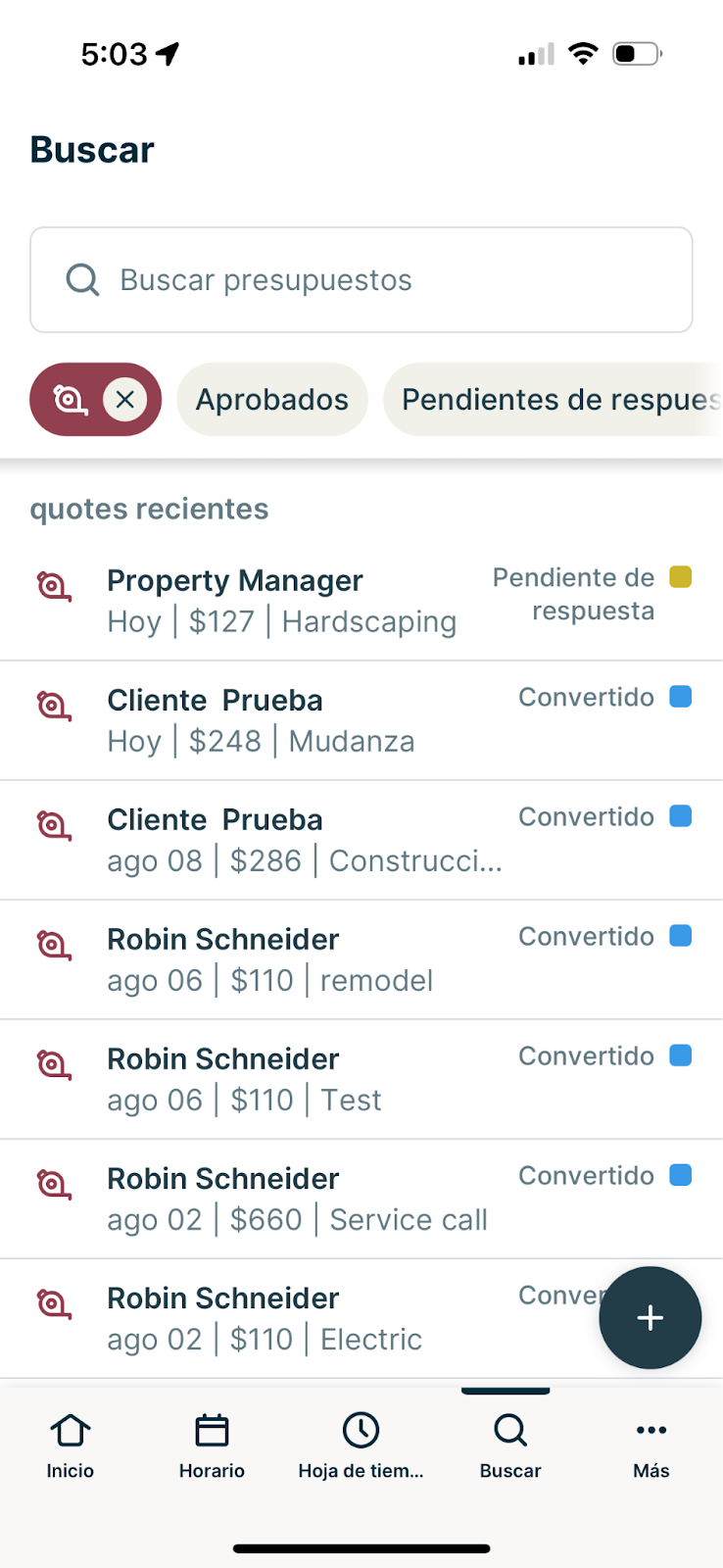Open the Cliente Prueba $286 Construcción quote

294,840
